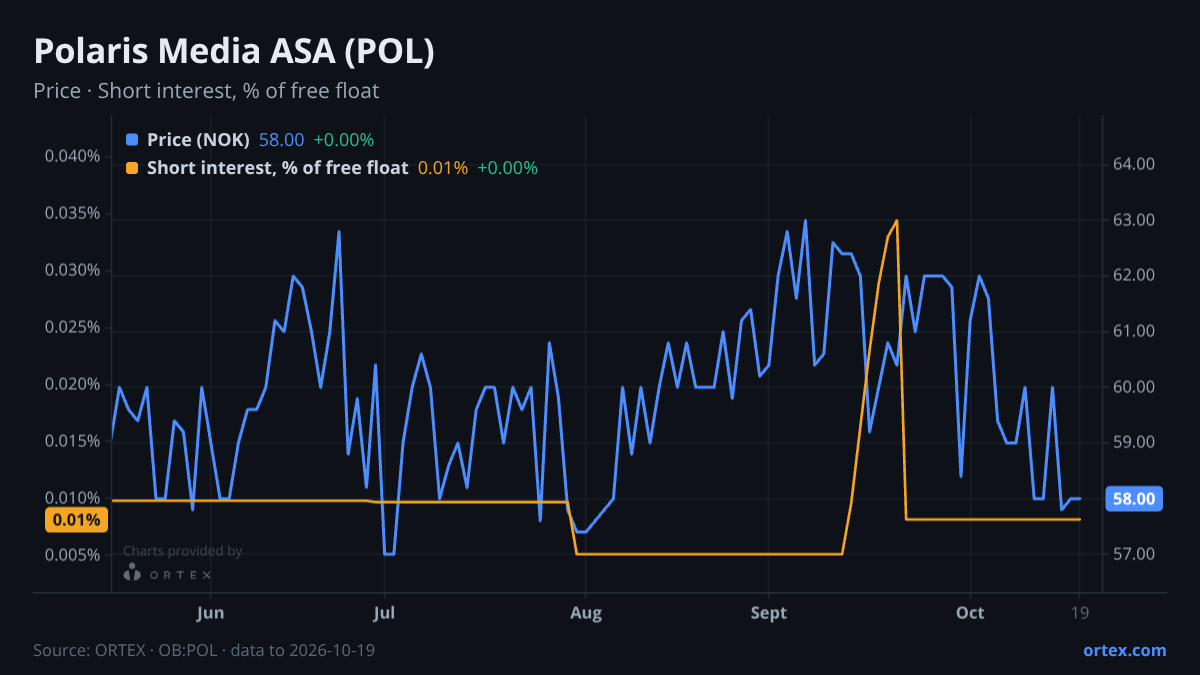Click the 0.040% left axis label
1200x675 pixels.
[x=72, y=156]
